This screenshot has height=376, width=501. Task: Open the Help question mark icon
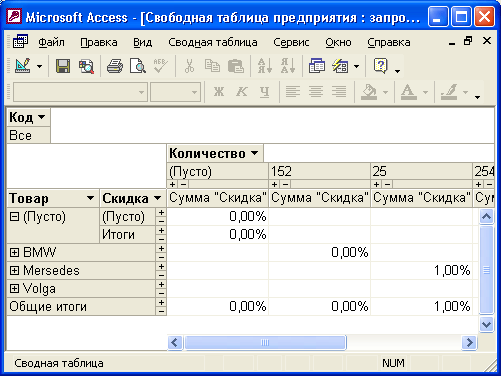click(x=380, y=66)
